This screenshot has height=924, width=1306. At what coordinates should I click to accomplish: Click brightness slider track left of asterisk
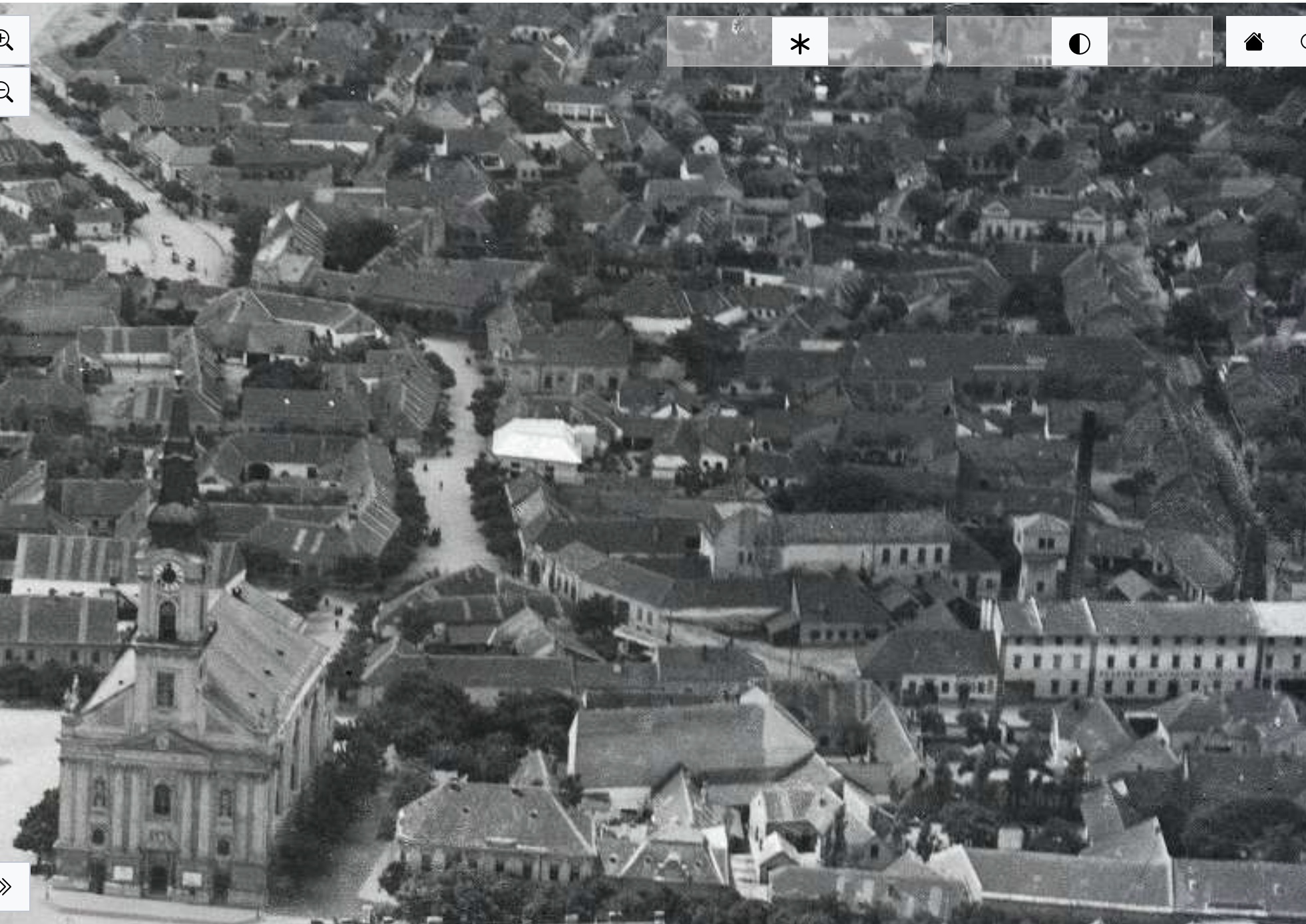719,42
